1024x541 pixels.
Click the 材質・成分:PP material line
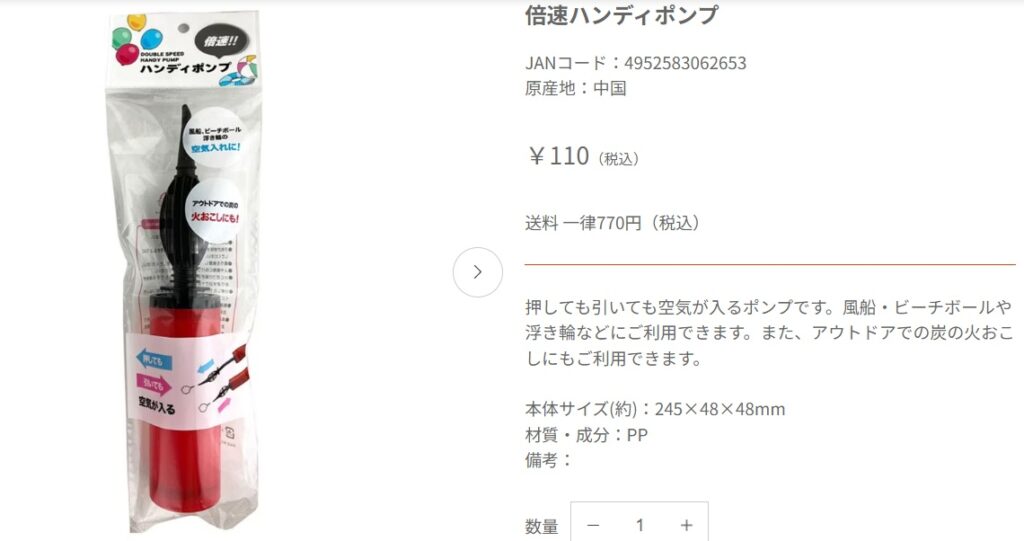pos(586,434)
